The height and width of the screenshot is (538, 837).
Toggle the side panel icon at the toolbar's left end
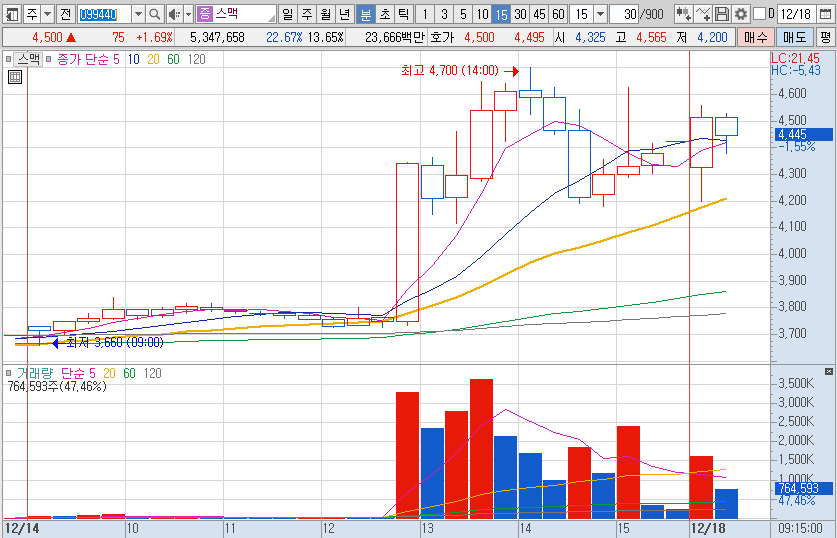(x=12, y=14)
